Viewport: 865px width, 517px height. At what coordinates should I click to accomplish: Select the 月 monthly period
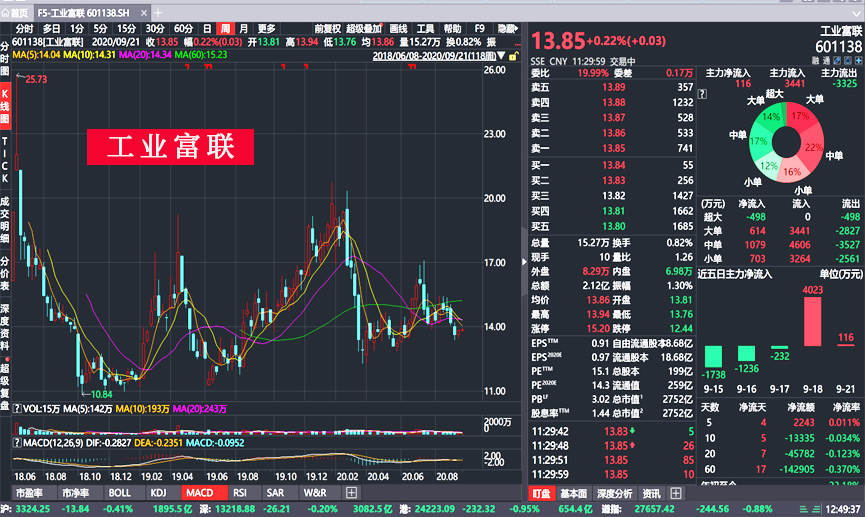243,29
